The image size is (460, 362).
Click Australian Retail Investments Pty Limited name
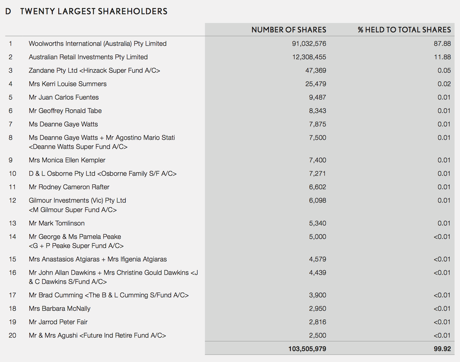tap(88, 57)
